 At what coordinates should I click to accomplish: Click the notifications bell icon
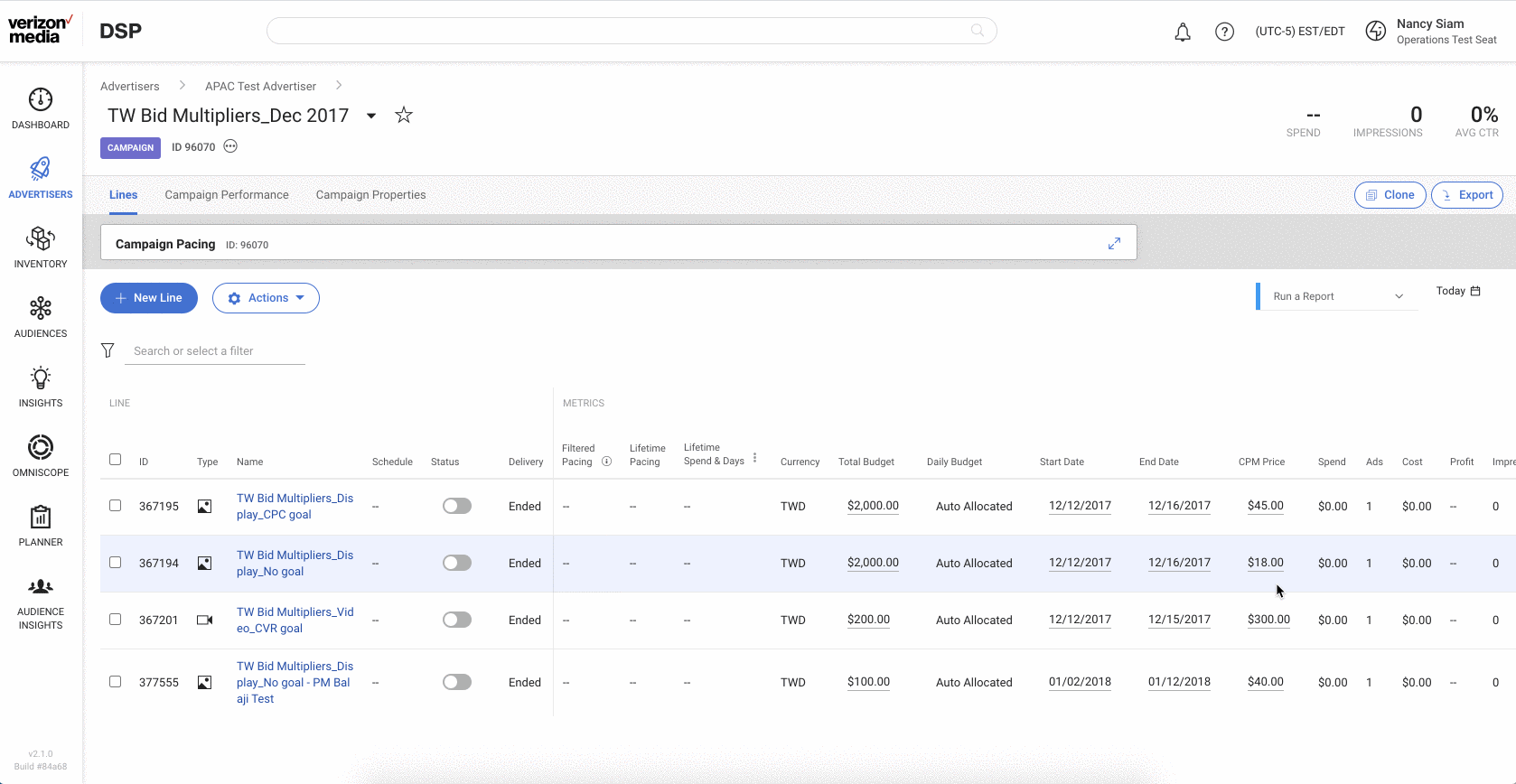pos(1183,32)
